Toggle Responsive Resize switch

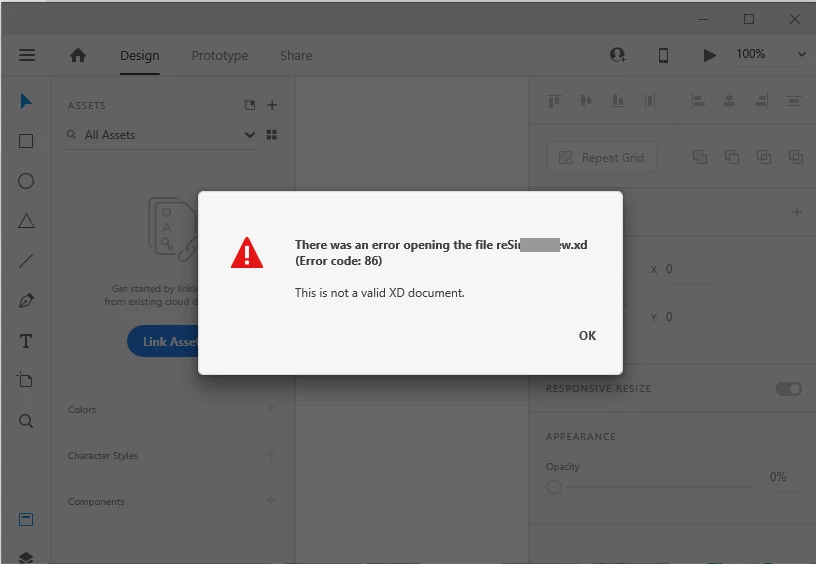[x=789, y=389]
